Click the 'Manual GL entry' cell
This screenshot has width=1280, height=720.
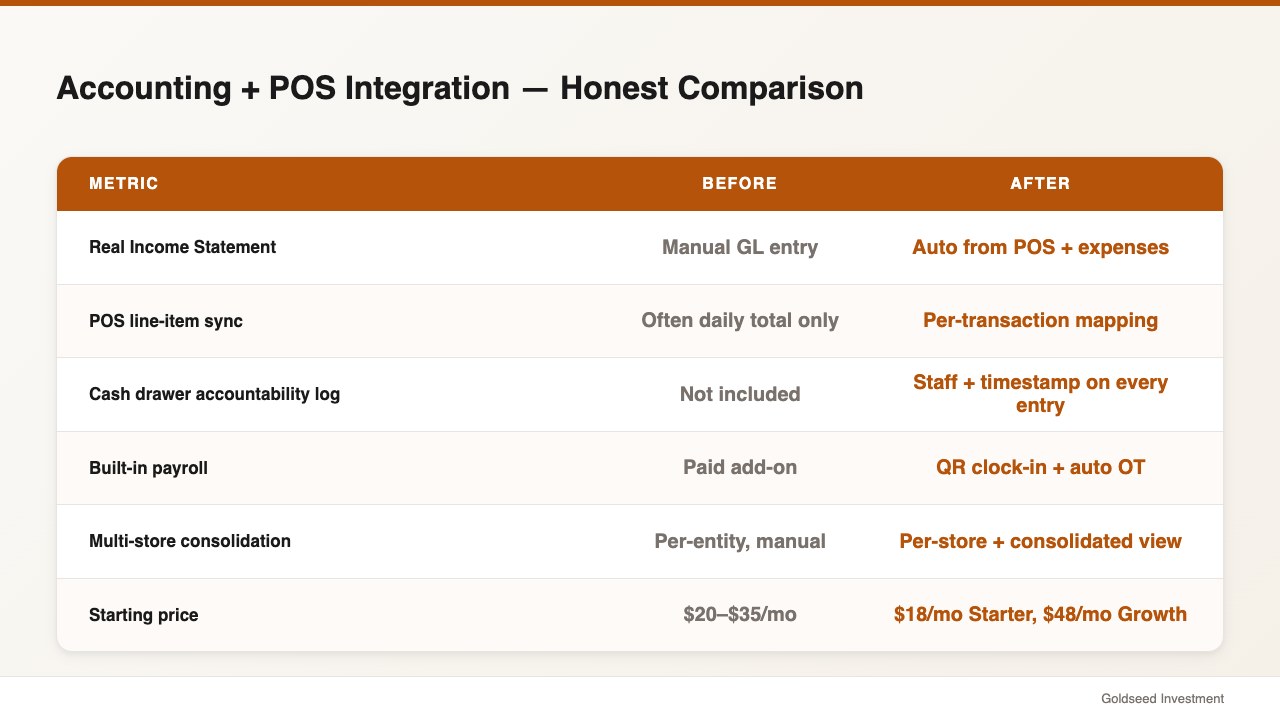pos(740,247)
